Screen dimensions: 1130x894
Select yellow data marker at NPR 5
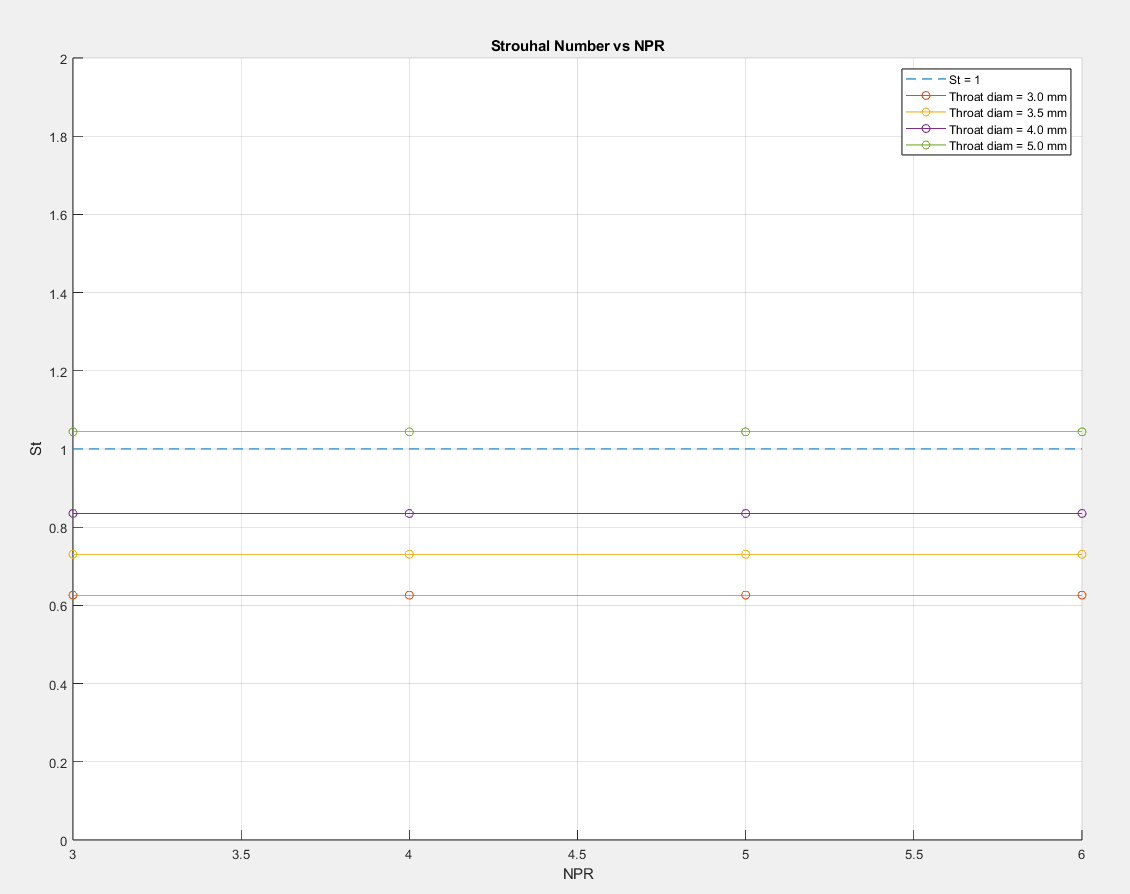point(746,555)
